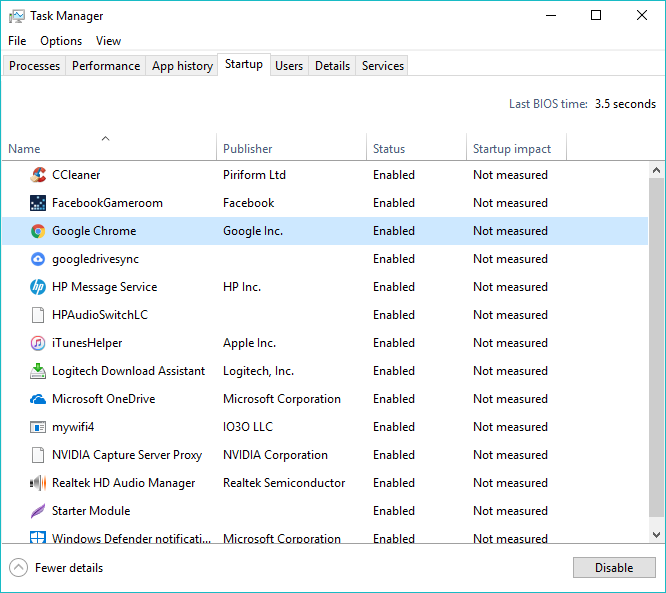Click the Realtek Semiconductor publisher cell
666x593 pixels.
point(284,483)
